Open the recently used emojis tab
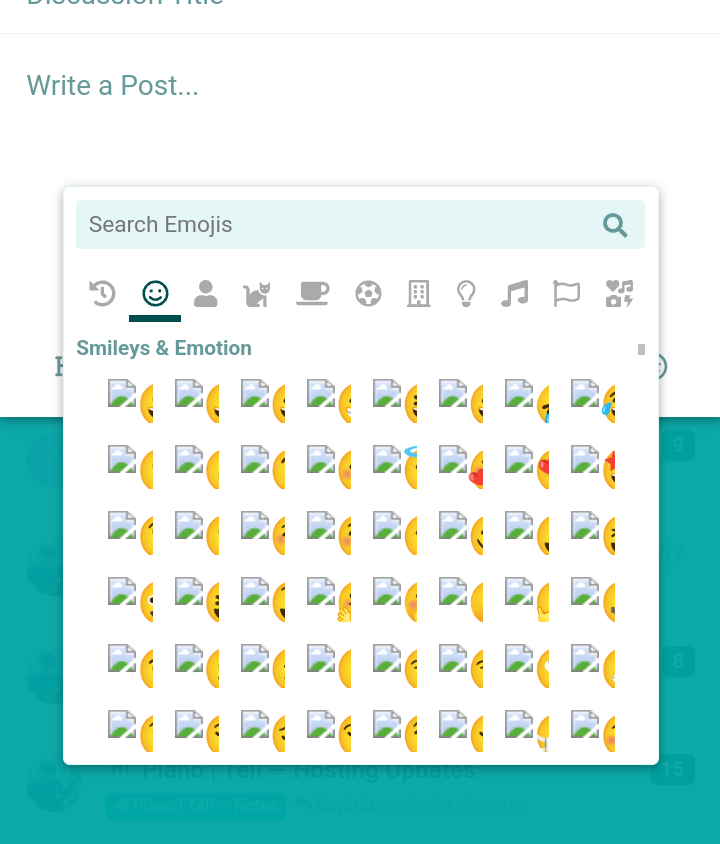This screenshot has height=844, width=720. pyautogui.click(x=102, y=294)
